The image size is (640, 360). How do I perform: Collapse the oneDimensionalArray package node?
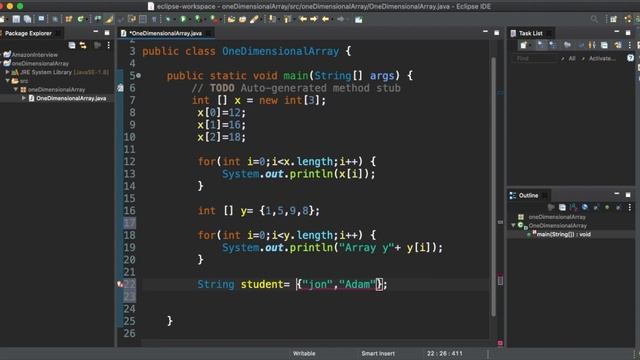point(16,89)
